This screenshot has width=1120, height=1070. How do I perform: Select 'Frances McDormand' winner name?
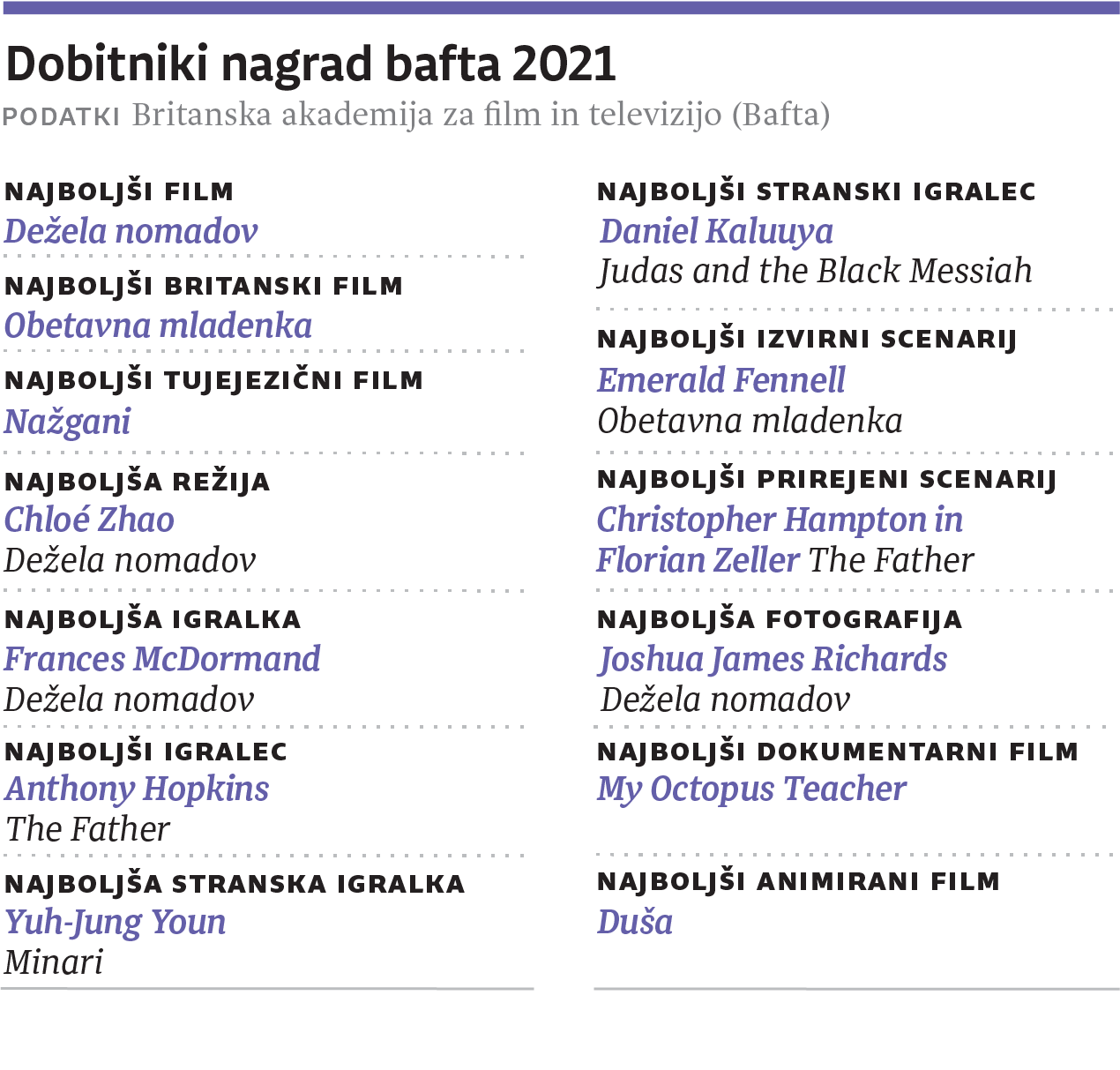(162, 659)
